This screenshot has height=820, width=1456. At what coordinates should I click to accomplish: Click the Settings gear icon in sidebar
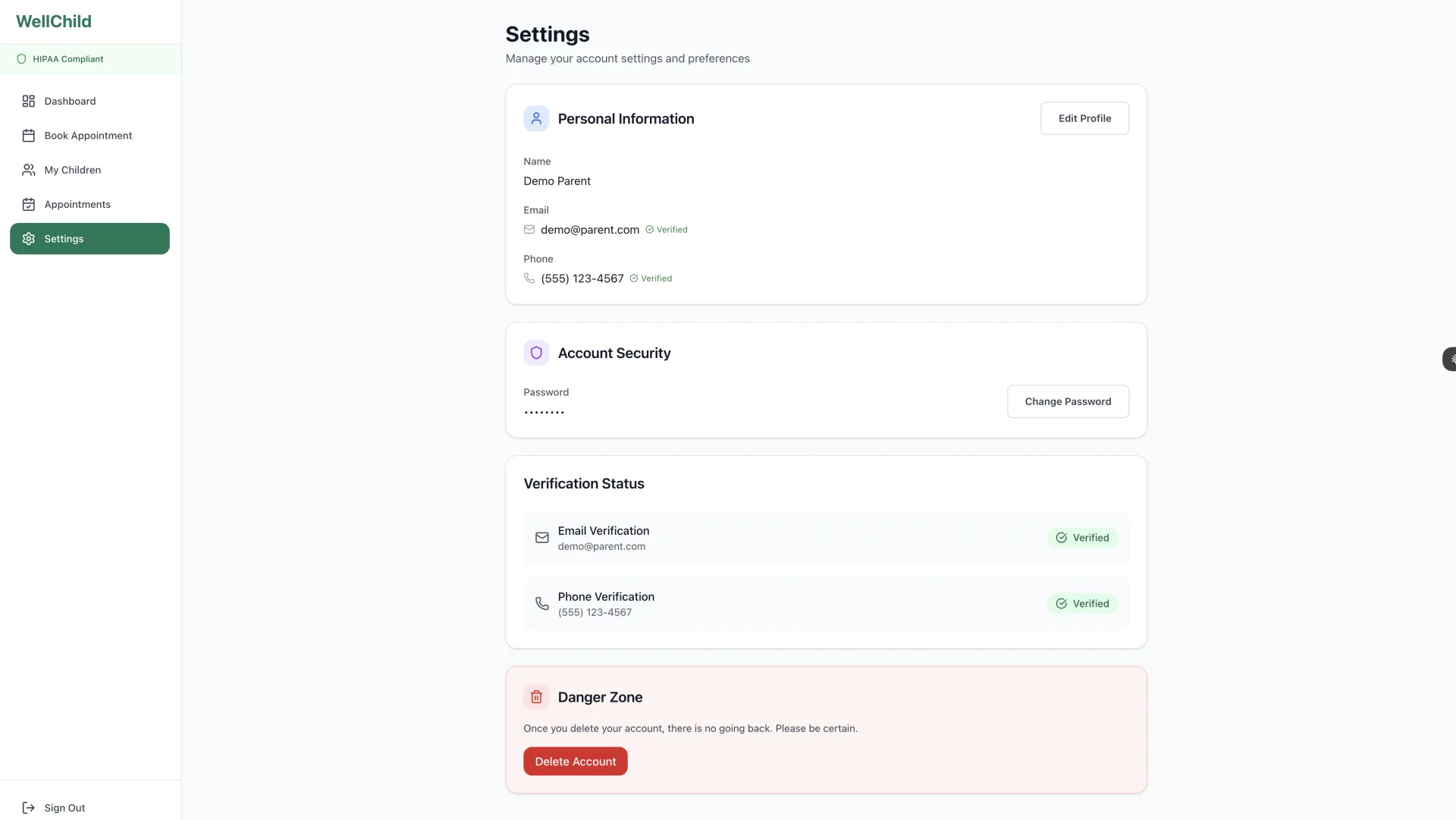pyautogui.click(x=29, y=239)
